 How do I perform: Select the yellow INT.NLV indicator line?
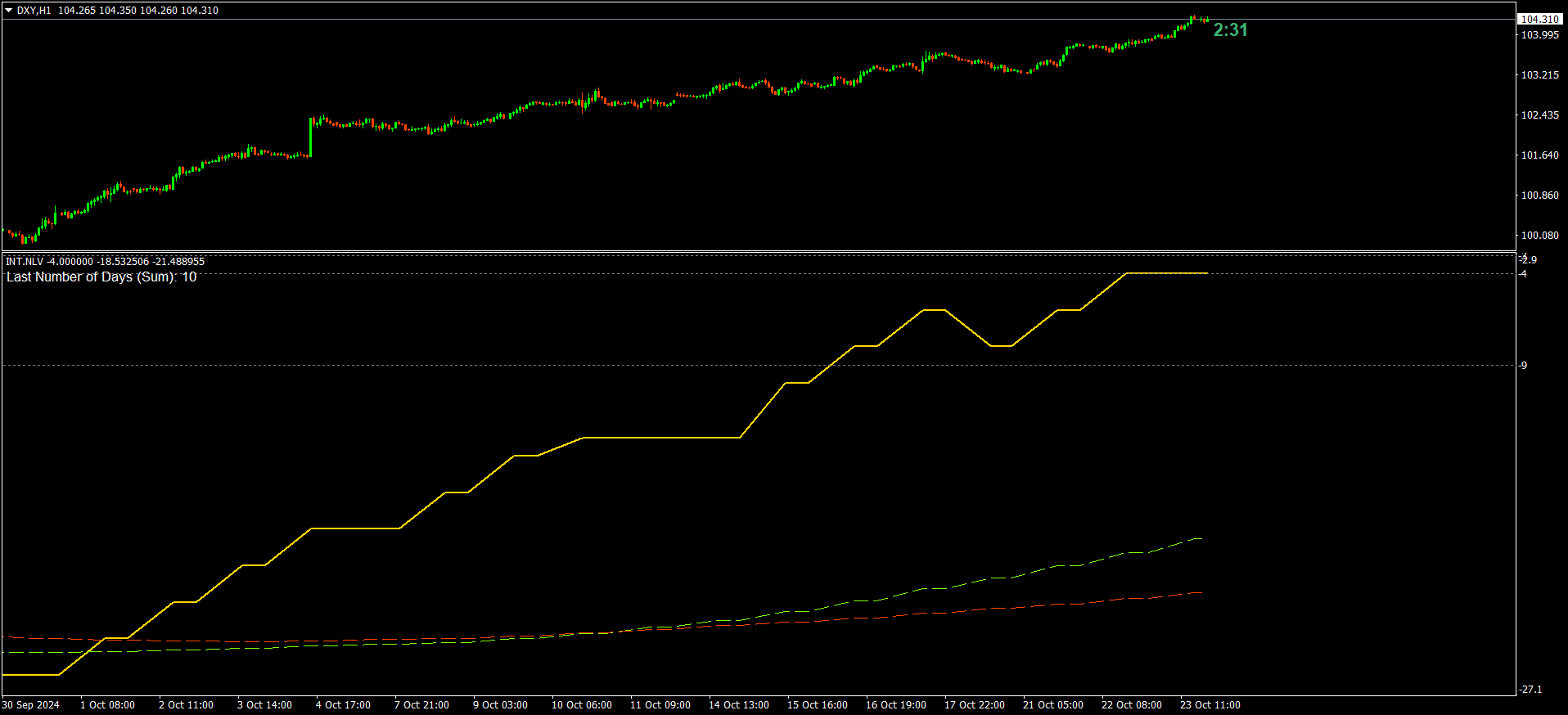pos(661,438)
